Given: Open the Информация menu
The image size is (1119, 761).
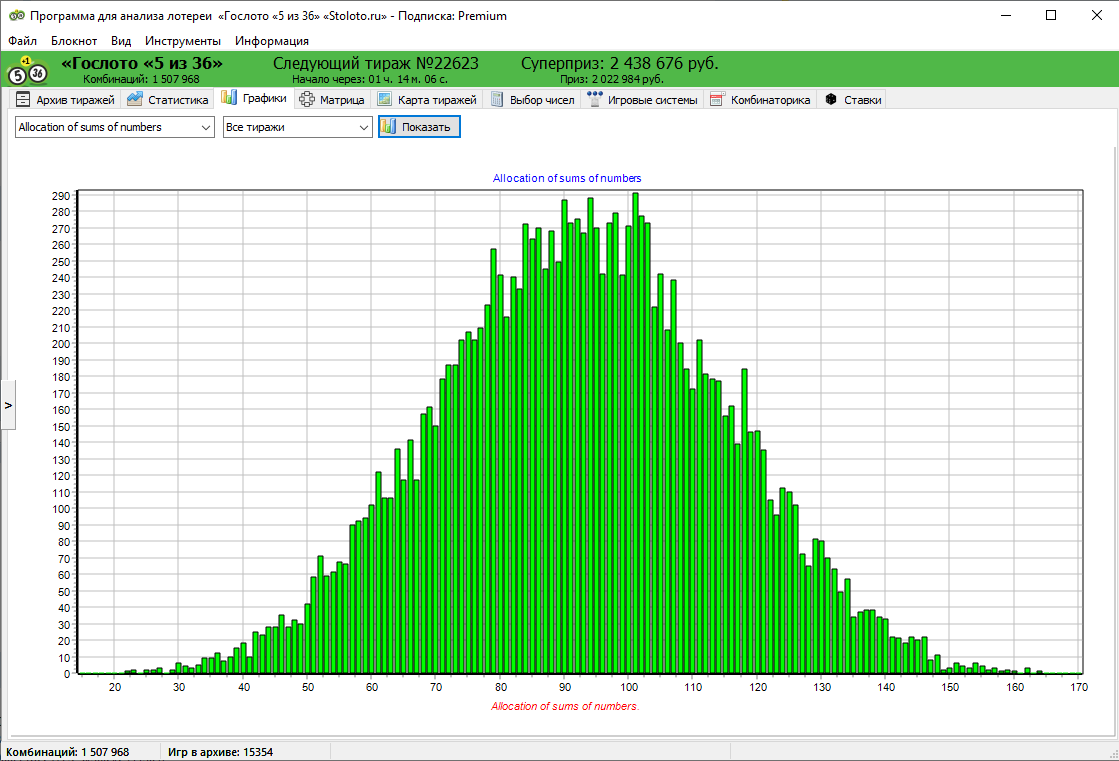Looking at the screenshot, I should (x=272, y=41).
